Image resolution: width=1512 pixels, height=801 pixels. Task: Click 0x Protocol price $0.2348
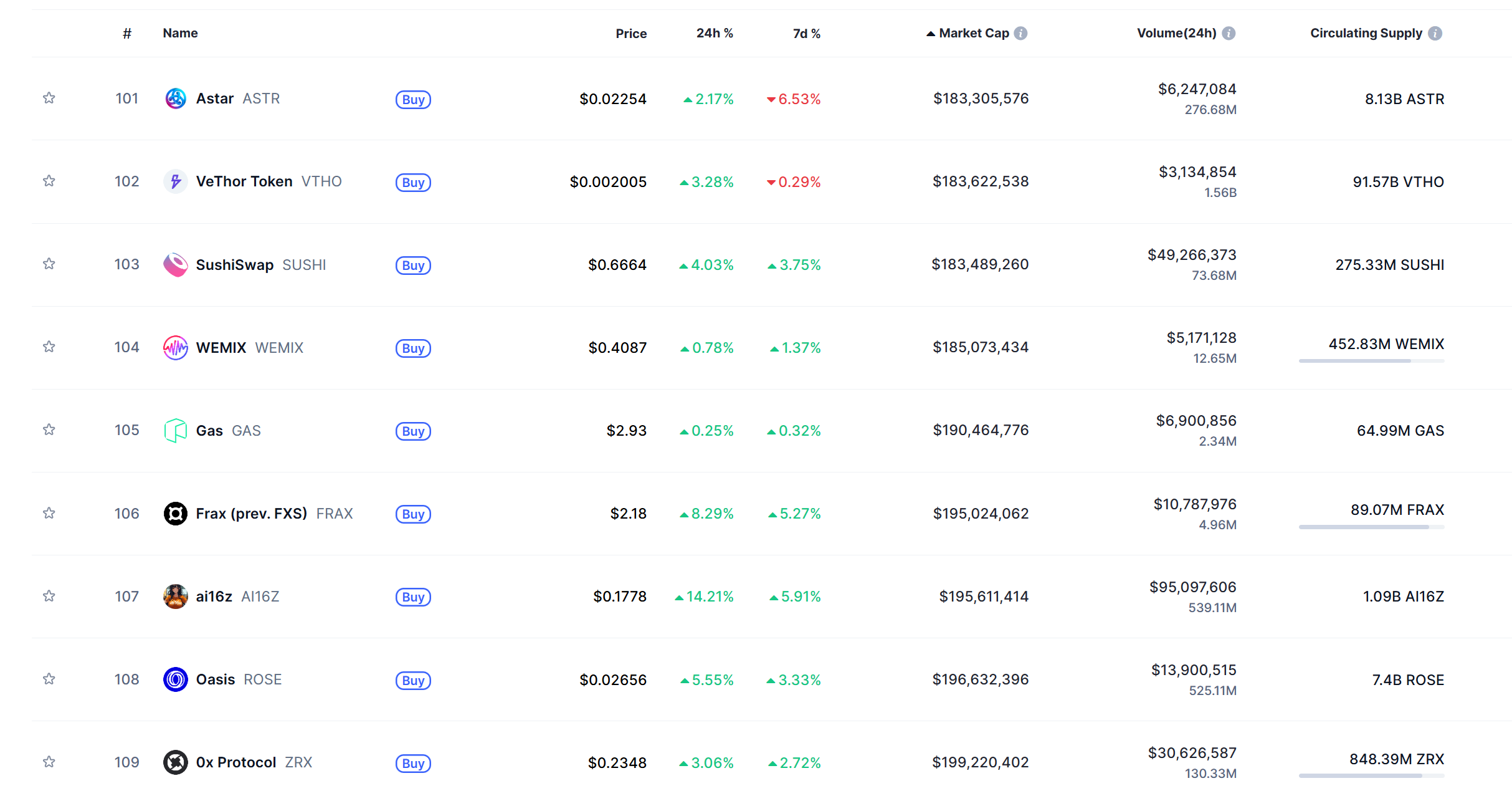[x=617, y=763]
